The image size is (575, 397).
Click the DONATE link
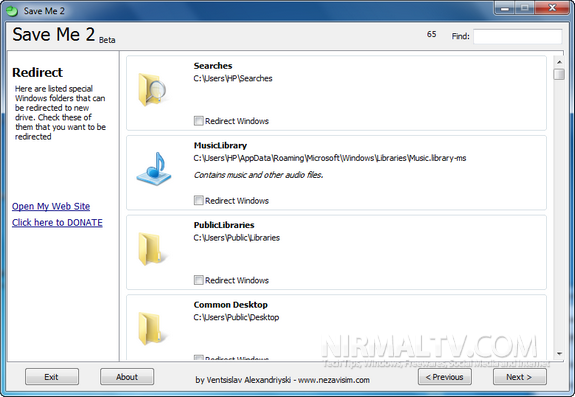57,223
